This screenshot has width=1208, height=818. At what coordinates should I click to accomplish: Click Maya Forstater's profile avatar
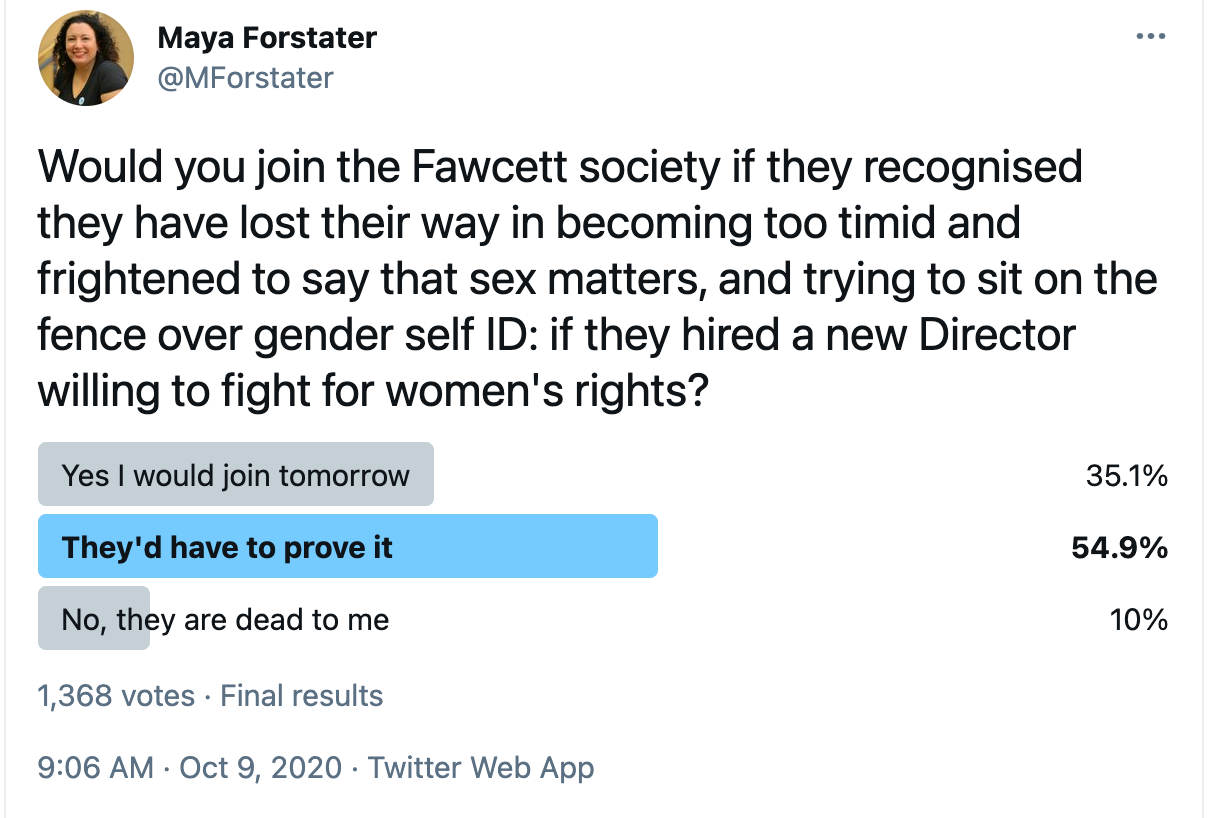[85, 59]
